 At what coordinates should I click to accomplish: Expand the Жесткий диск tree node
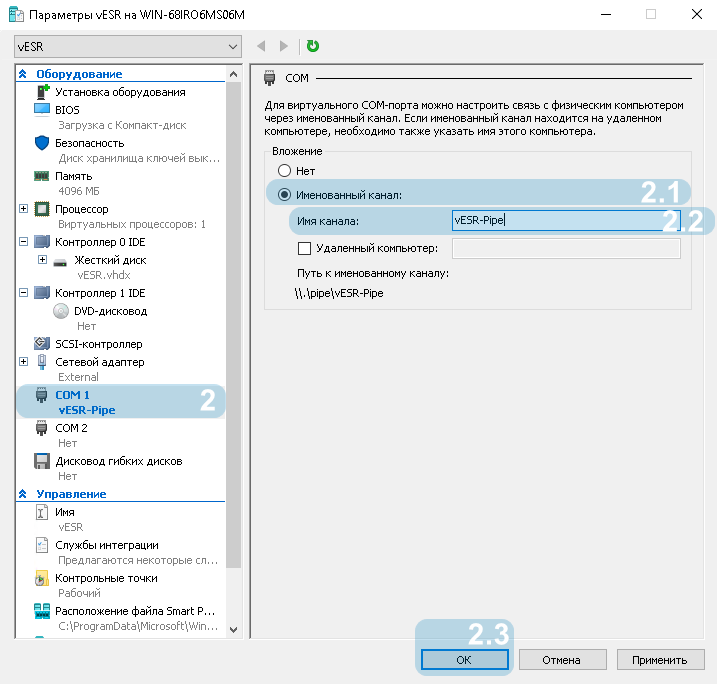click(43, 260)
